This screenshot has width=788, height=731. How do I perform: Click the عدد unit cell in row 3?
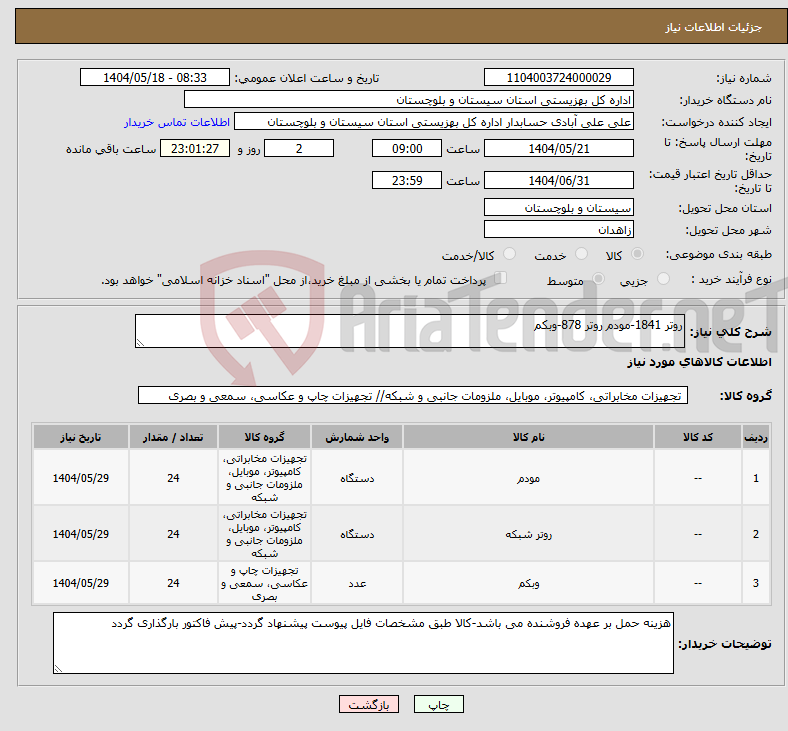(x=357, y=583)
